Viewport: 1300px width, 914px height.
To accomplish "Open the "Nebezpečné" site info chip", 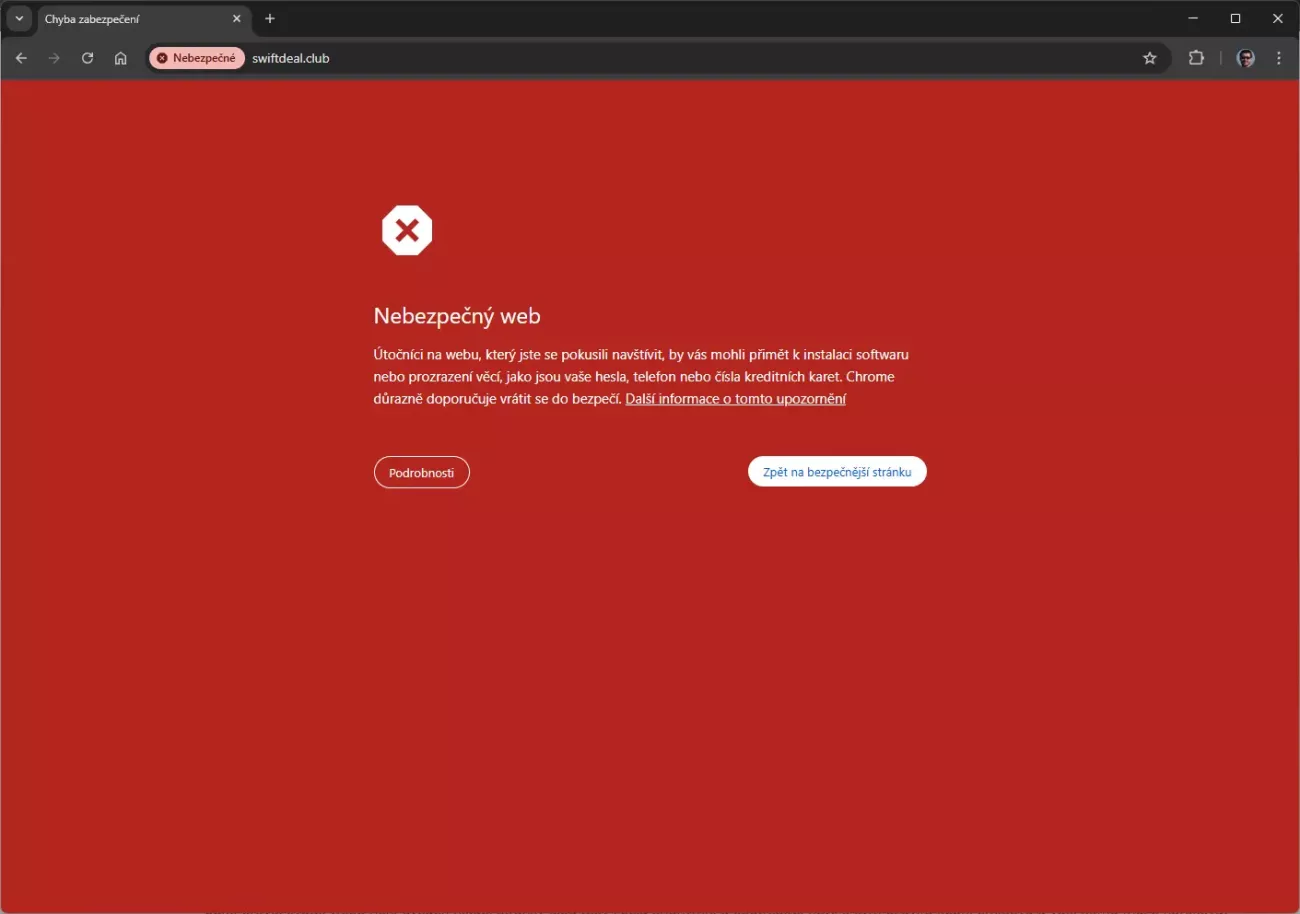I will pyautogui.click(x=197, y=58).
